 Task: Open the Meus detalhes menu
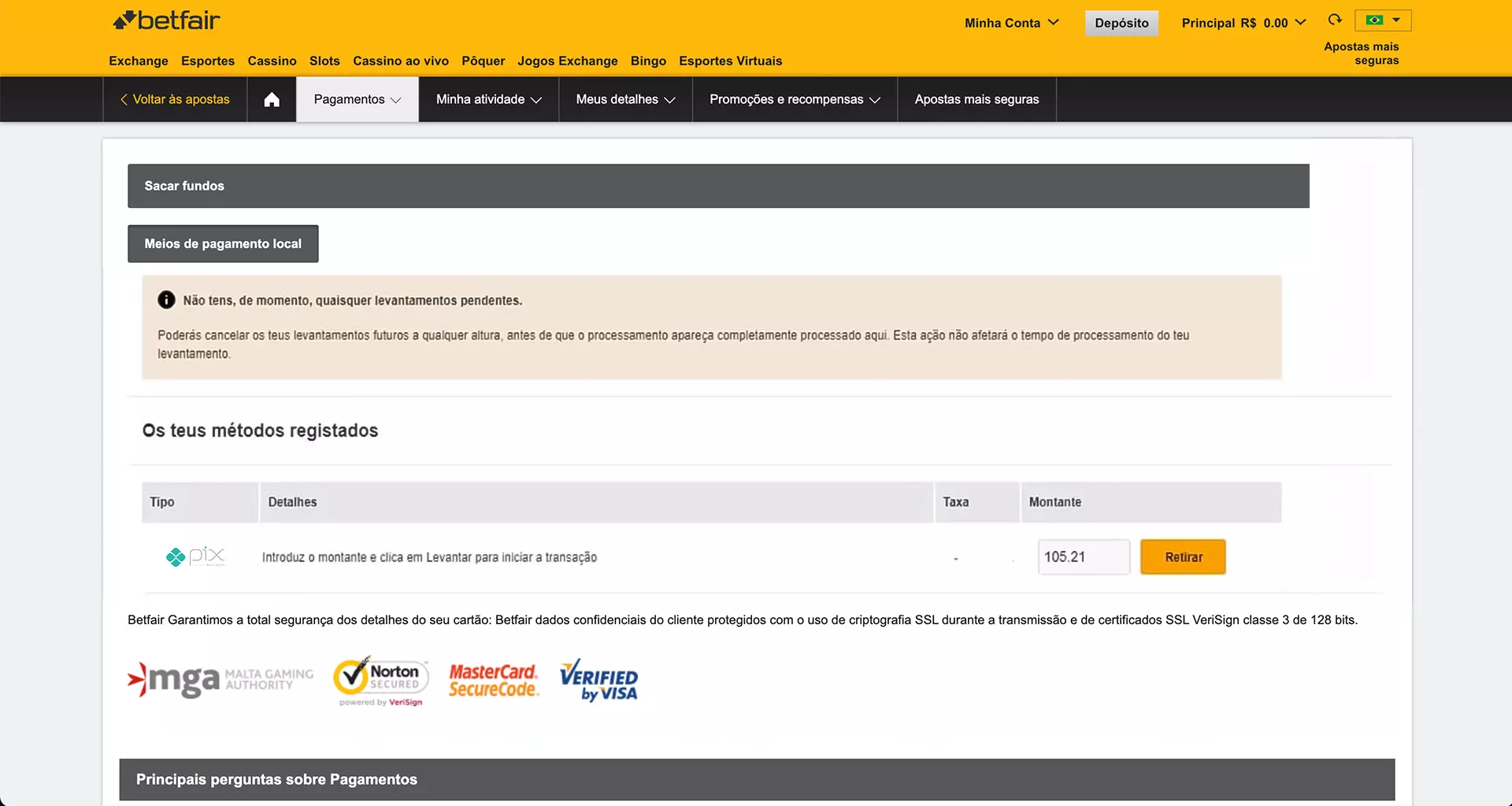[626, 99]
